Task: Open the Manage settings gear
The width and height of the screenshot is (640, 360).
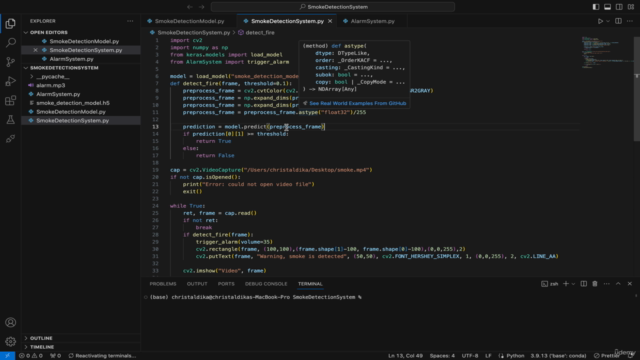Action: [x=11, y=341]
